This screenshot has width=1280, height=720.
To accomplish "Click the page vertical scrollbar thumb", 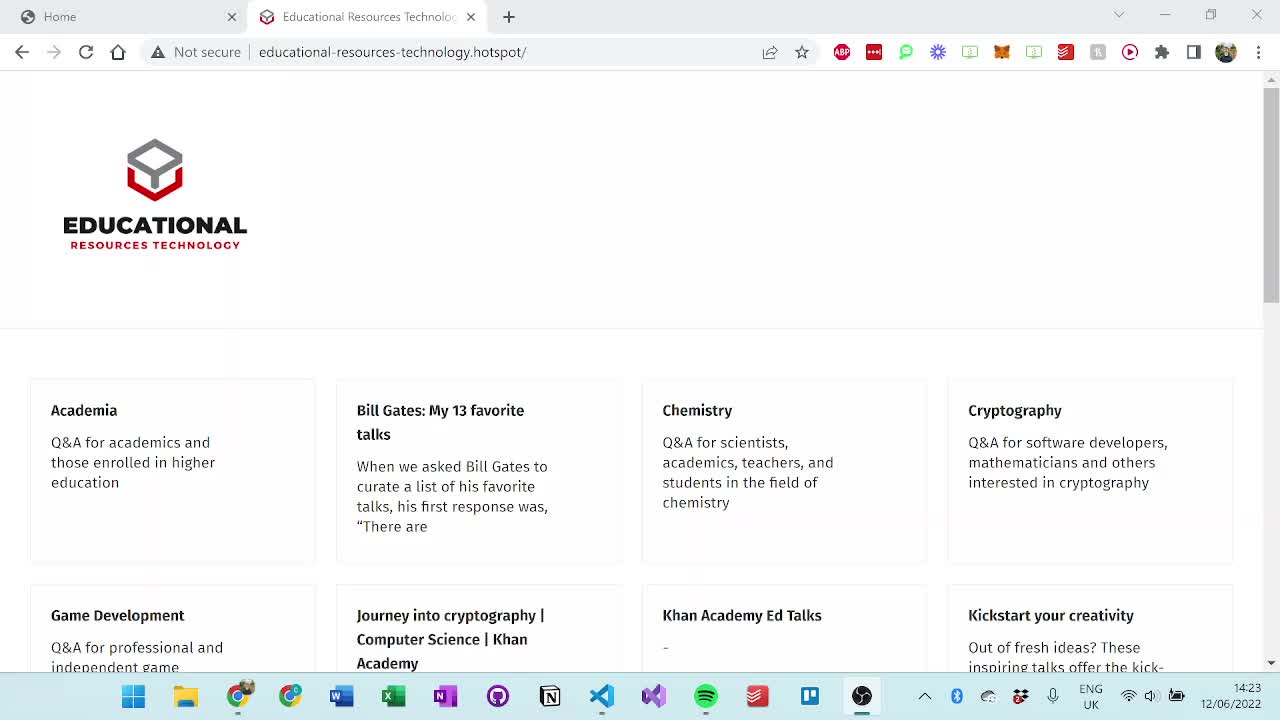I will pyautogui.click(x=1271, y=195).
